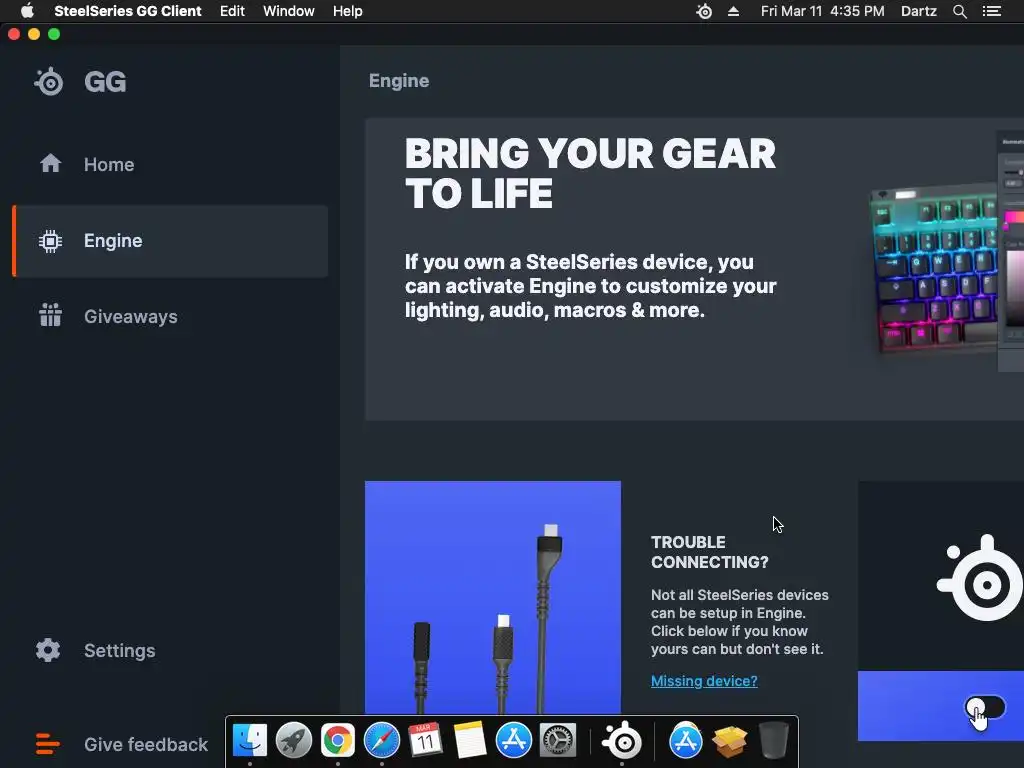Select the Engine sidebar item
This screenshot has height=768, width=1024.
tap(170, 241)
